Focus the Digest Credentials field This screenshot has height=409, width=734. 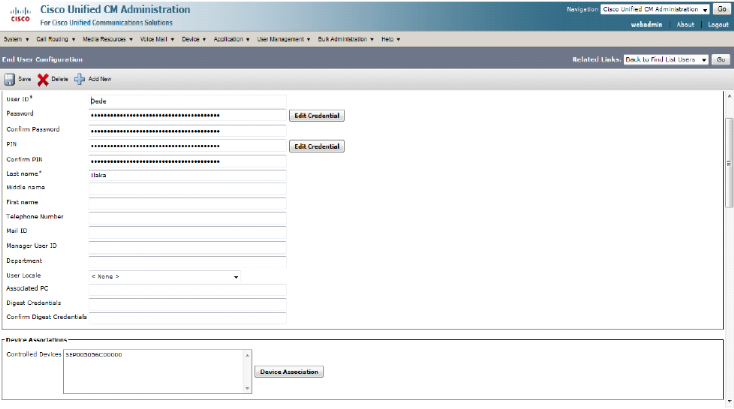click(187, 304)
